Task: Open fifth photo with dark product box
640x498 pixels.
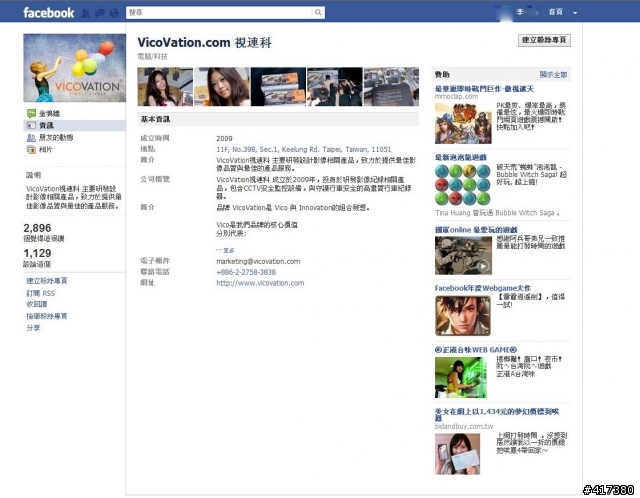Action: pos(391,87)
